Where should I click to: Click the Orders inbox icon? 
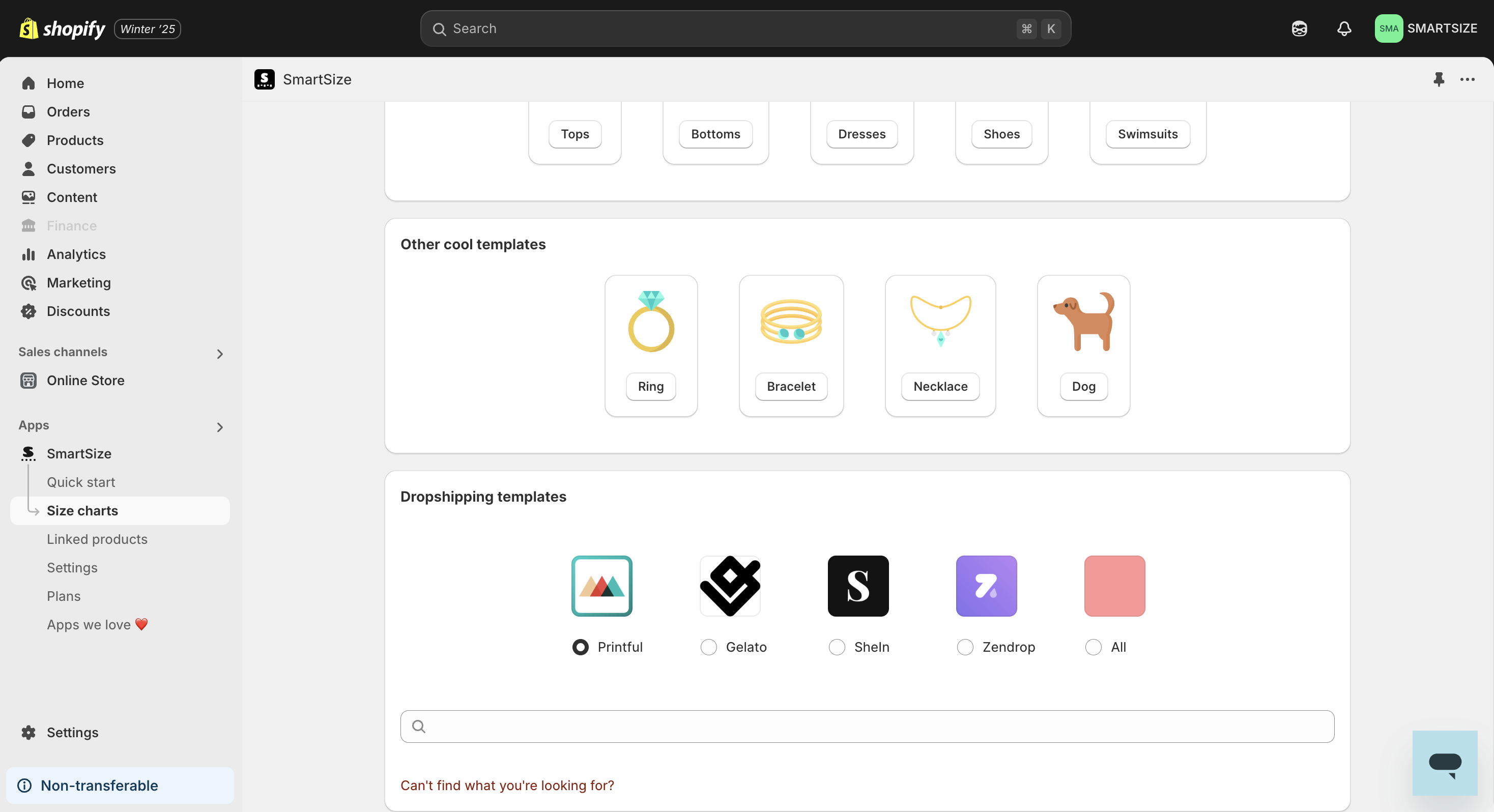click(x=28, y=111)
